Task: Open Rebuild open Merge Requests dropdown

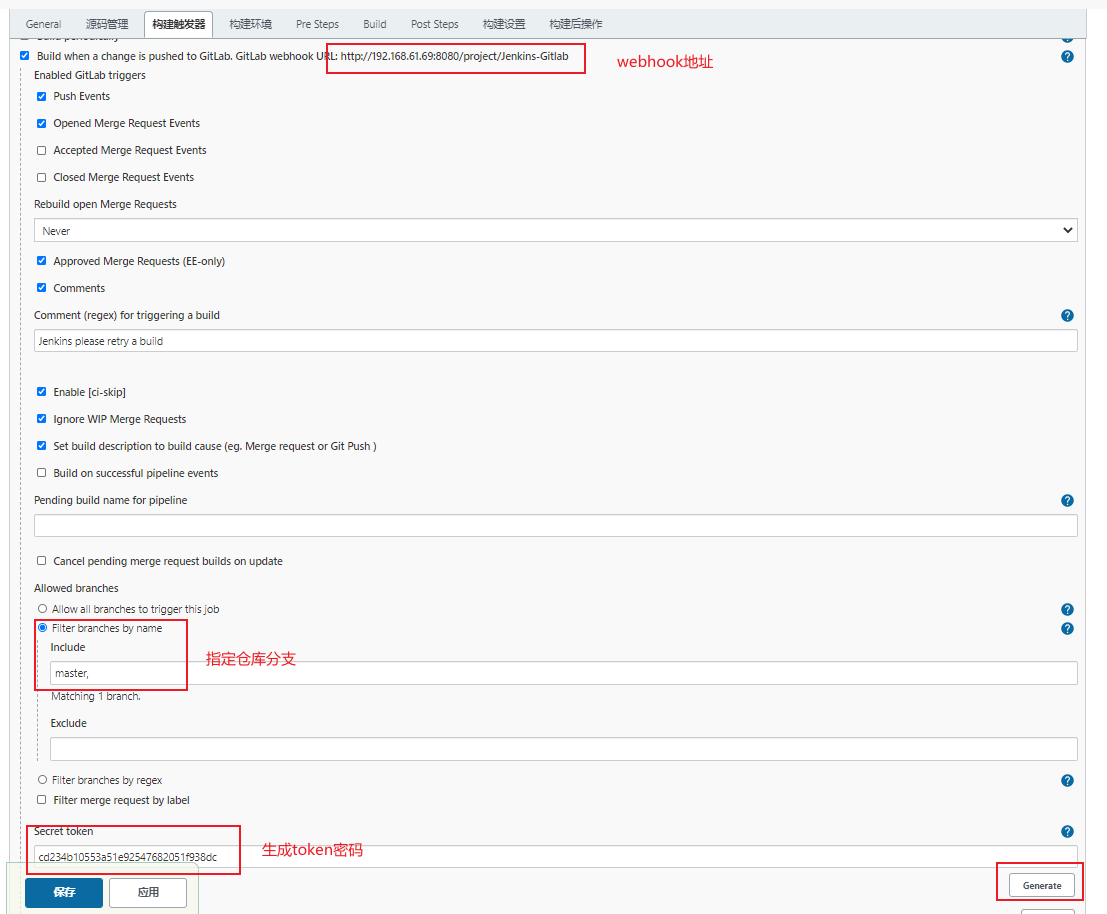Action: point(556,230)
